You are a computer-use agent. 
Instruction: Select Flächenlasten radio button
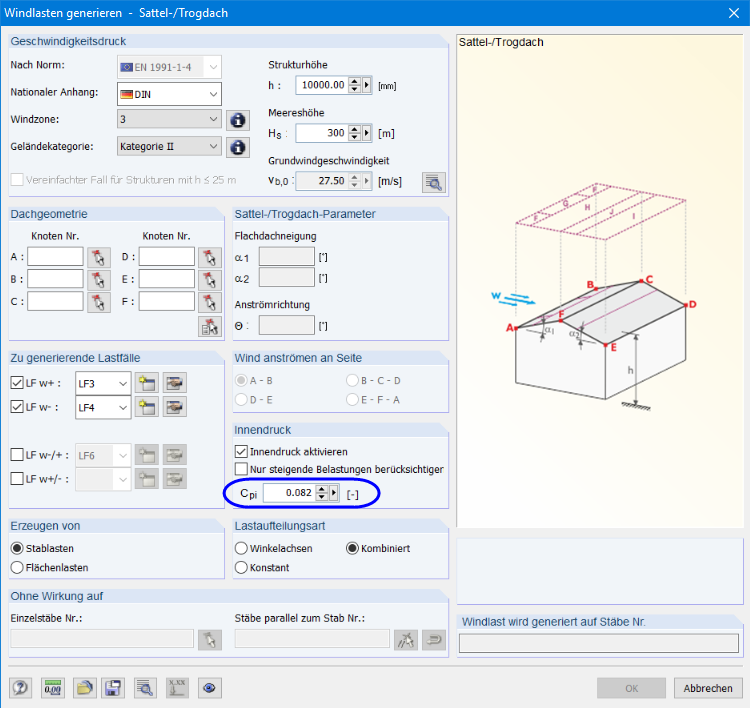(x=17, y=567)
